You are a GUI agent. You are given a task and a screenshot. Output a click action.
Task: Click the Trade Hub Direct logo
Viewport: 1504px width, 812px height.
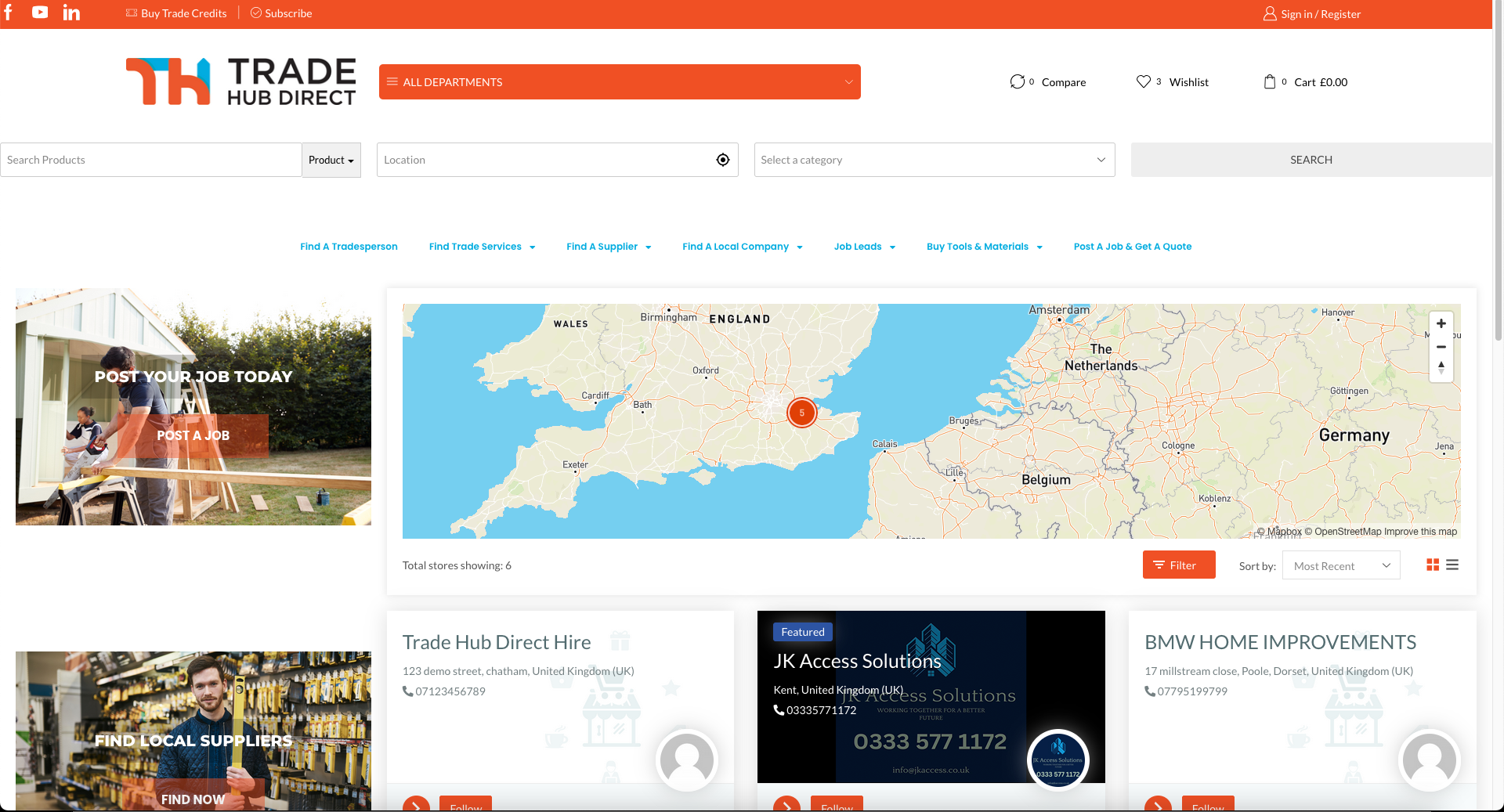[x=240, y=81]
